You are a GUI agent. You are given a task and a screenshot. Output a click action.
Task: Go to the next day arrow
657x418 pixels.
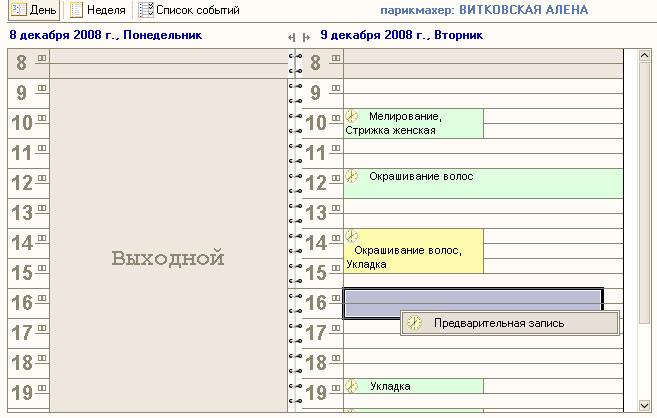[x=306, y=37]
